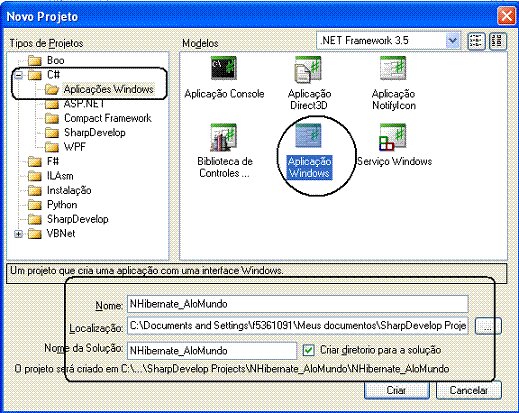Viewport: 519px width, 413px height.
Task: Select the ASP.NET folder in tree
Action: click(75, 104)
